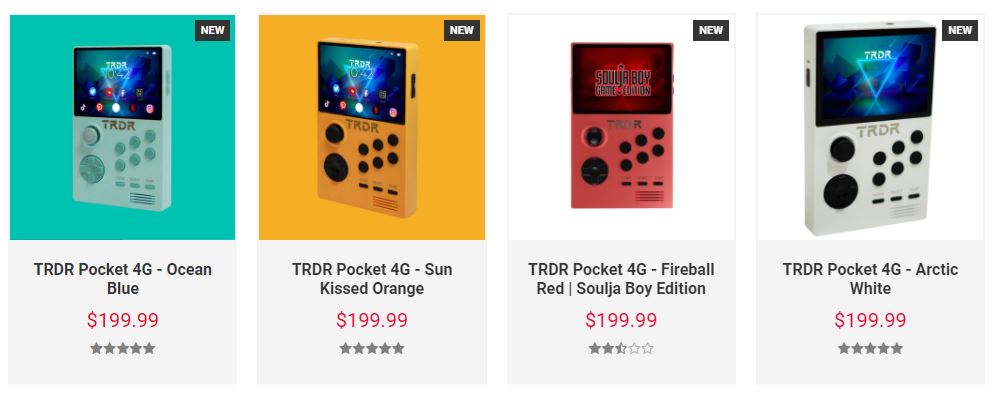Click the star rating under Arctic White
This screenshot has height=393, width=995.
pos(870,349)
